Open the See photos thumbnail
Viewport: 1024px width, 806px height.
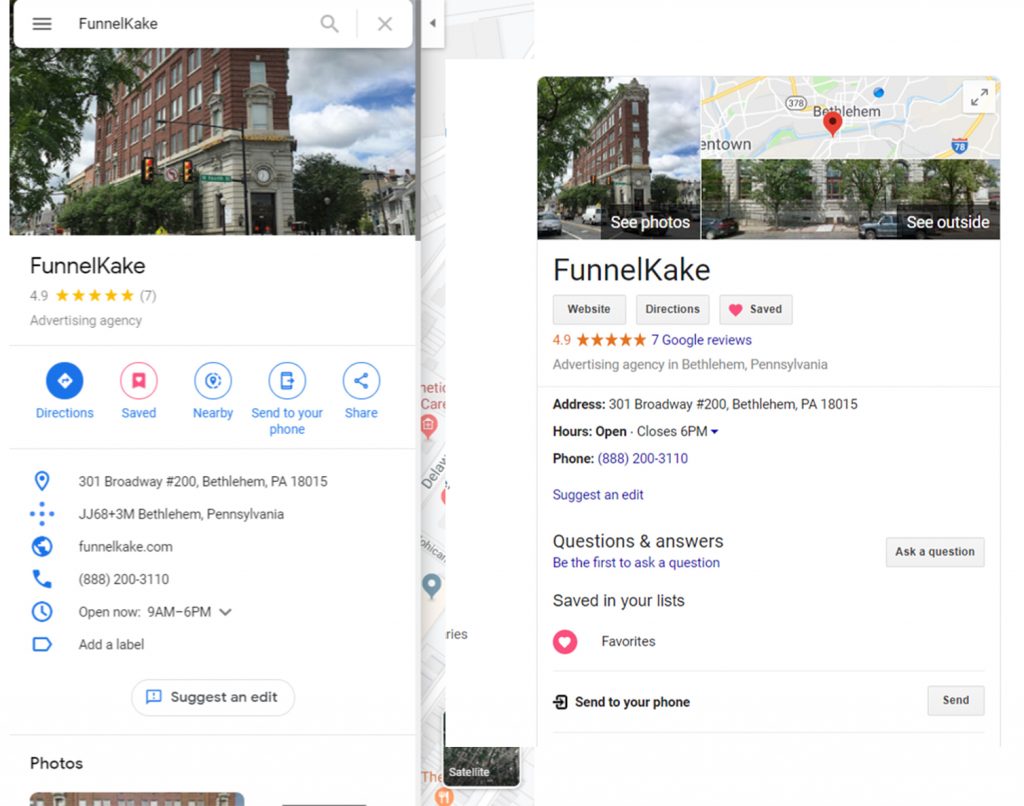[x=618, y=157]
